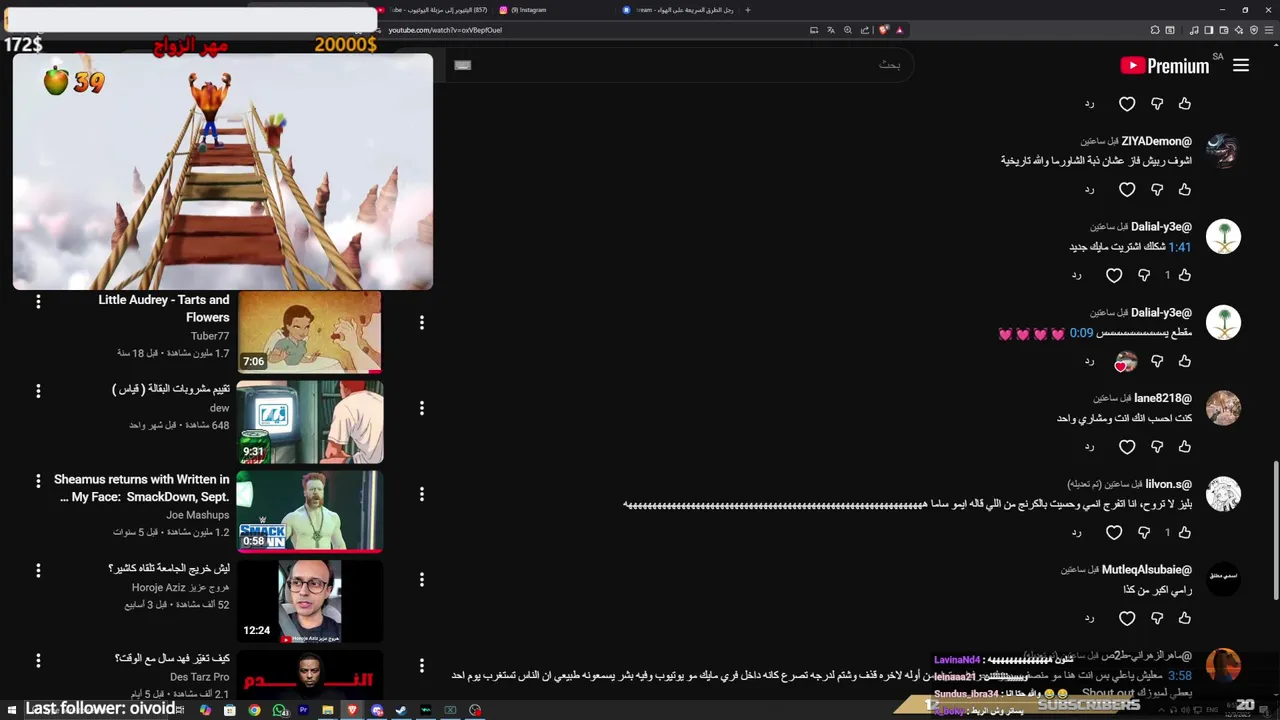
Task: Like the lane8218 comment
Action: 1184,447
